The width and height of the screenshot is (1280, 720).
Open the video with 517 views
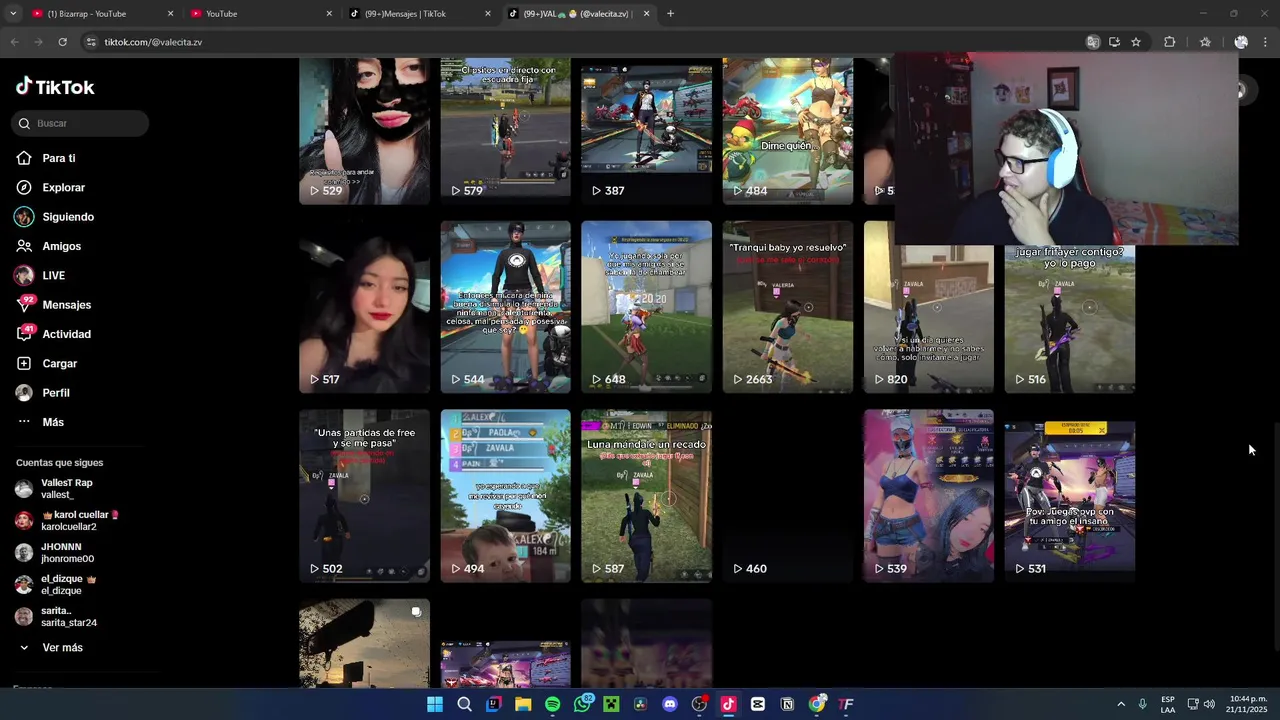tap(364, 307)
